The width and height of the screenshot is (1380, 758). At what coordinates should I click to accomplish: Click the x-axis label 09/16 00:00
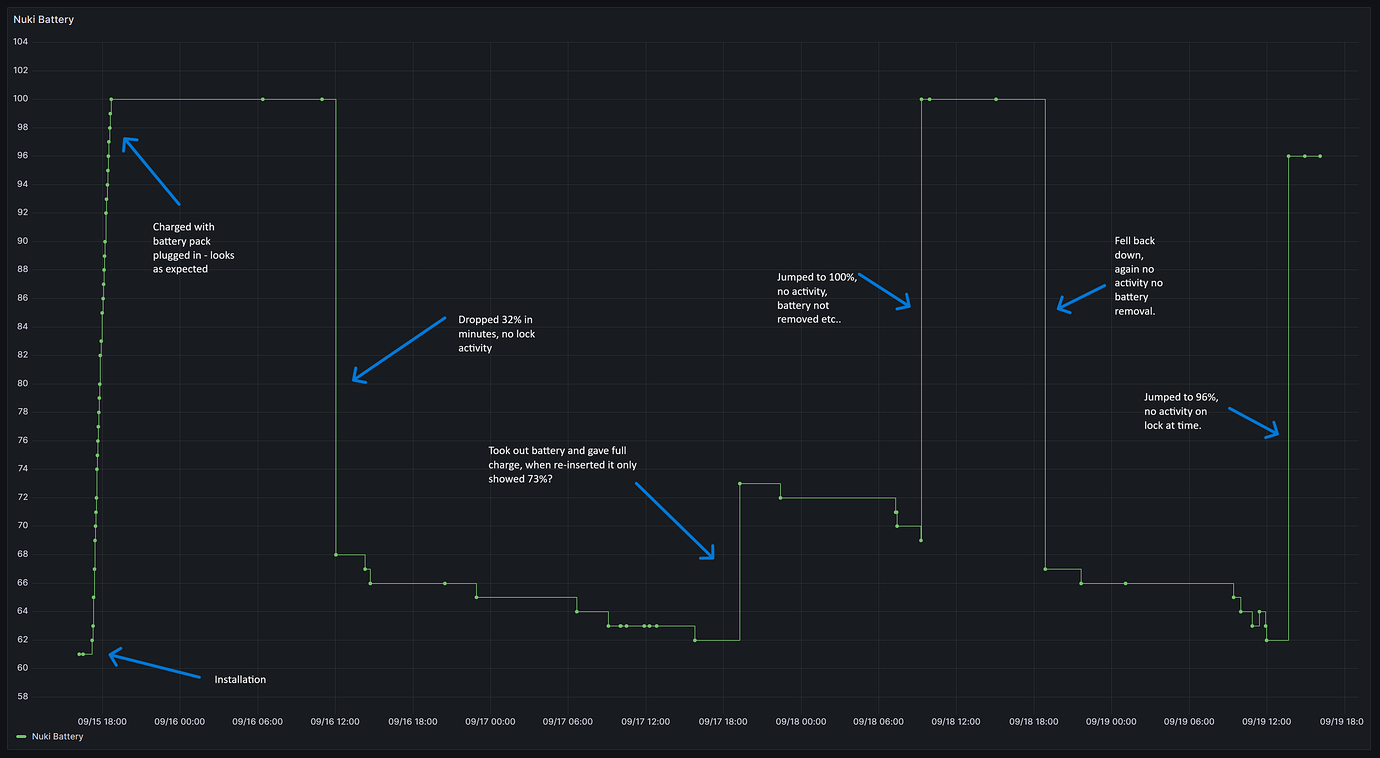(180, 720)
